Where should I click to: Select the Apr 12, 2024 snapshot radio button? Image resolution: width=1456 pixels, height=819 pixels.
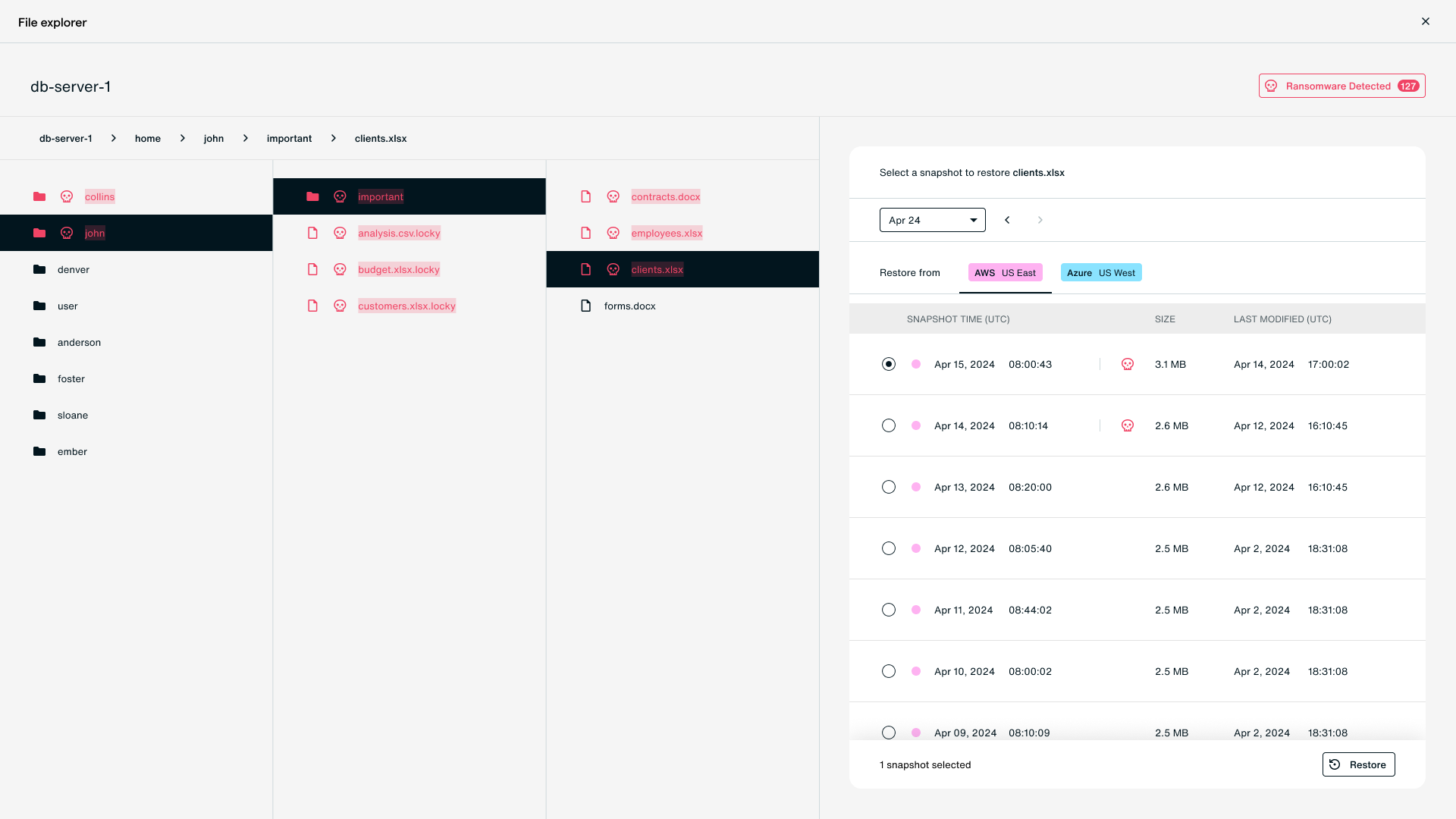[x=889, y=548]
